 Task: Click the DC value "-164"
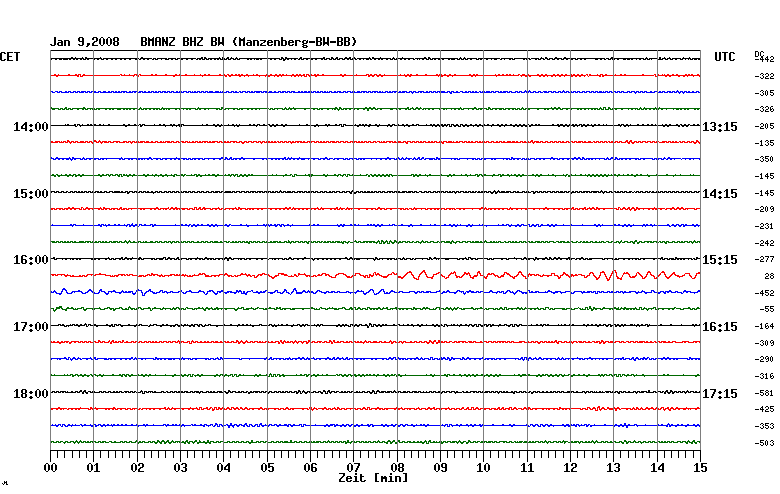765,326
